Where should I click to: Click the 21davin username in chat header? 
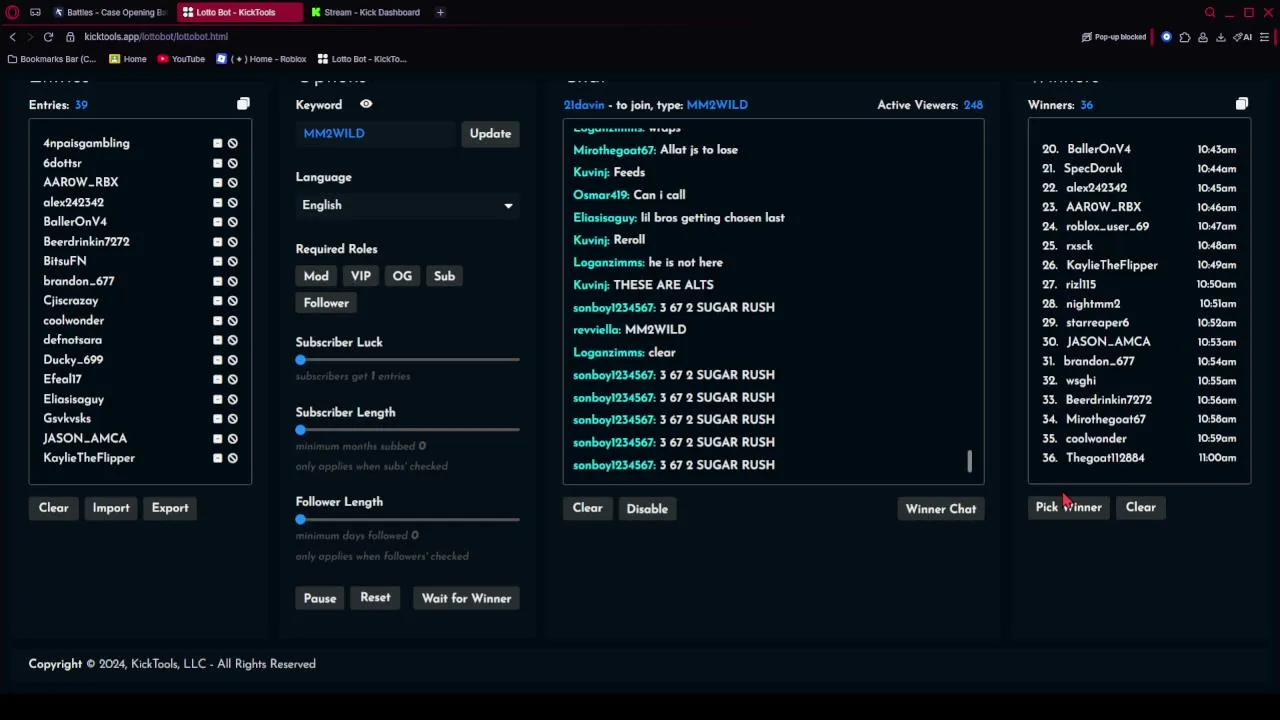584,105
